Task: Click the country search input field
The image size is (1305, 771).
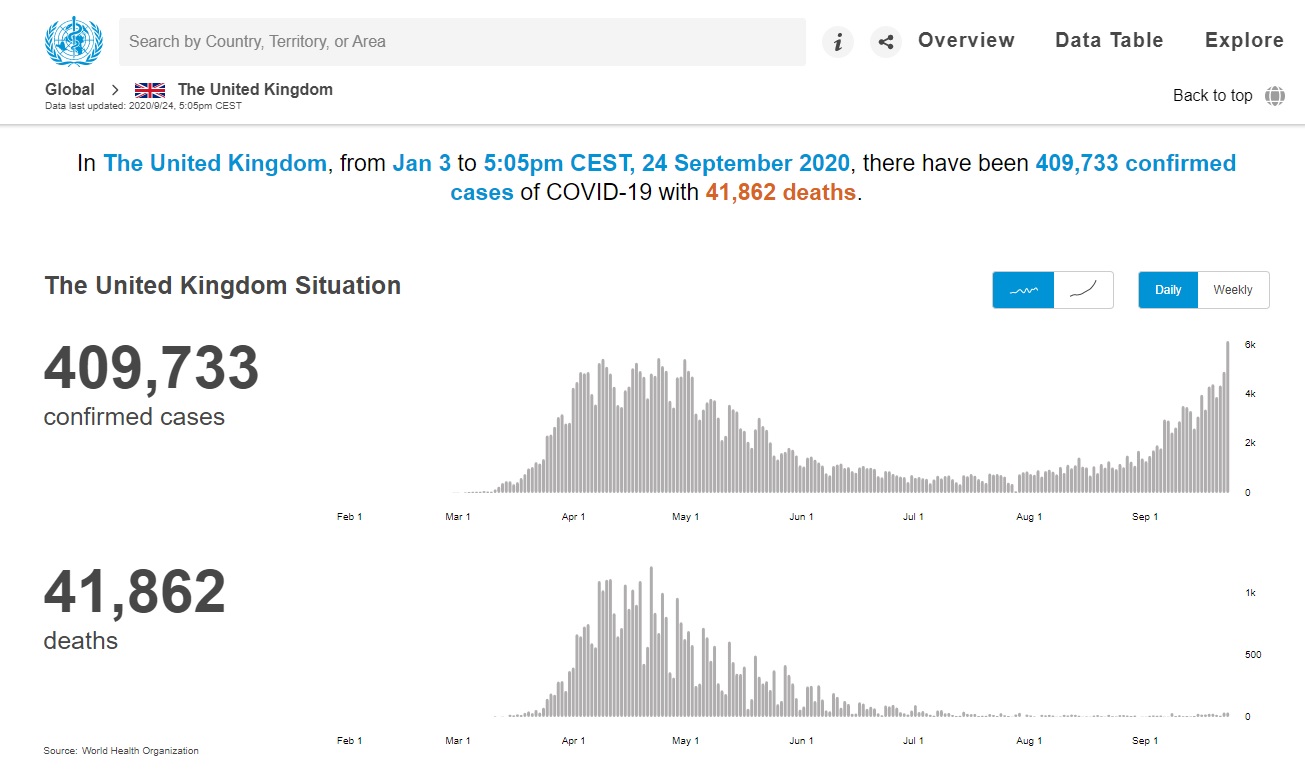Action: (462, 42)
